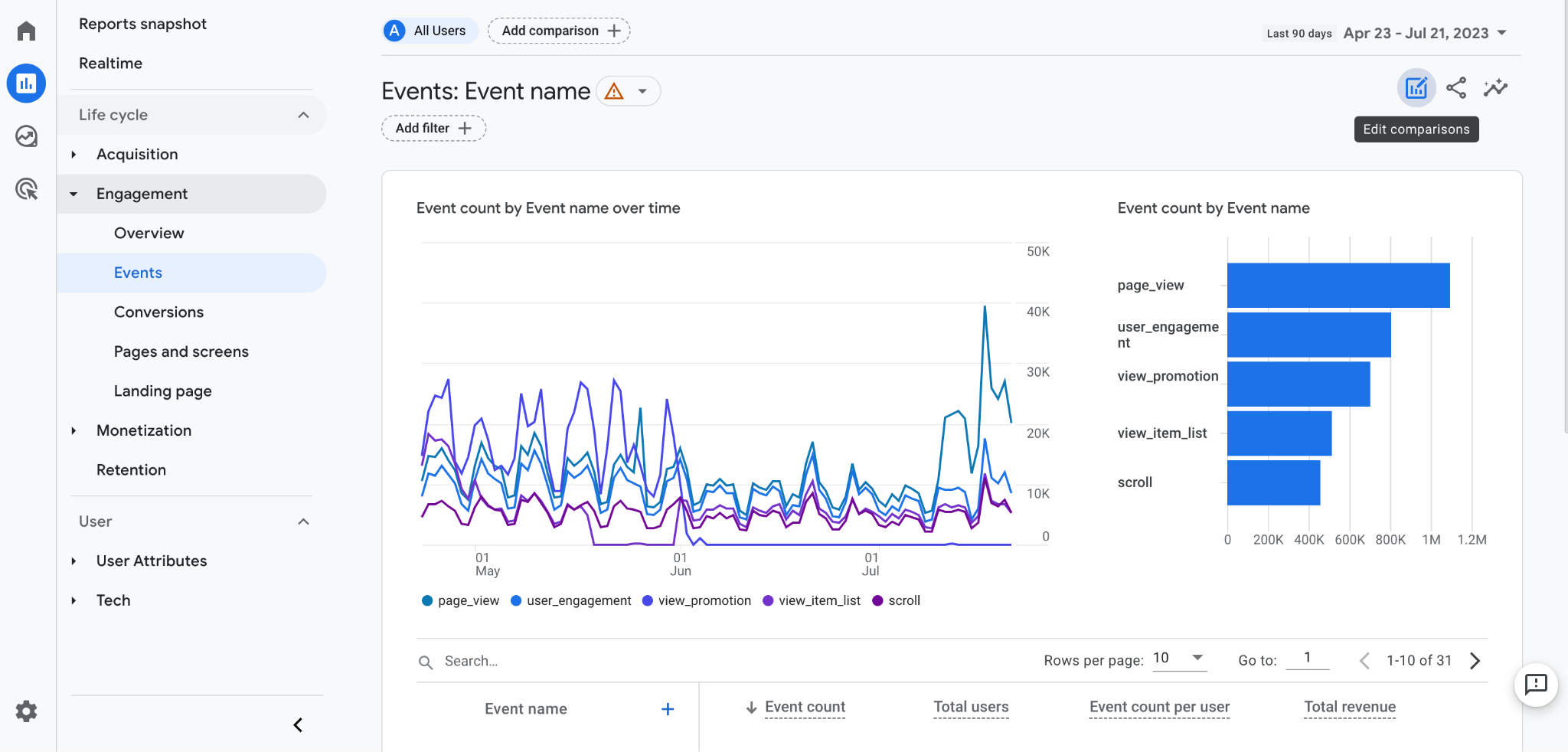
Task: Open Admin settings gear icon
Action: (27, 711)
